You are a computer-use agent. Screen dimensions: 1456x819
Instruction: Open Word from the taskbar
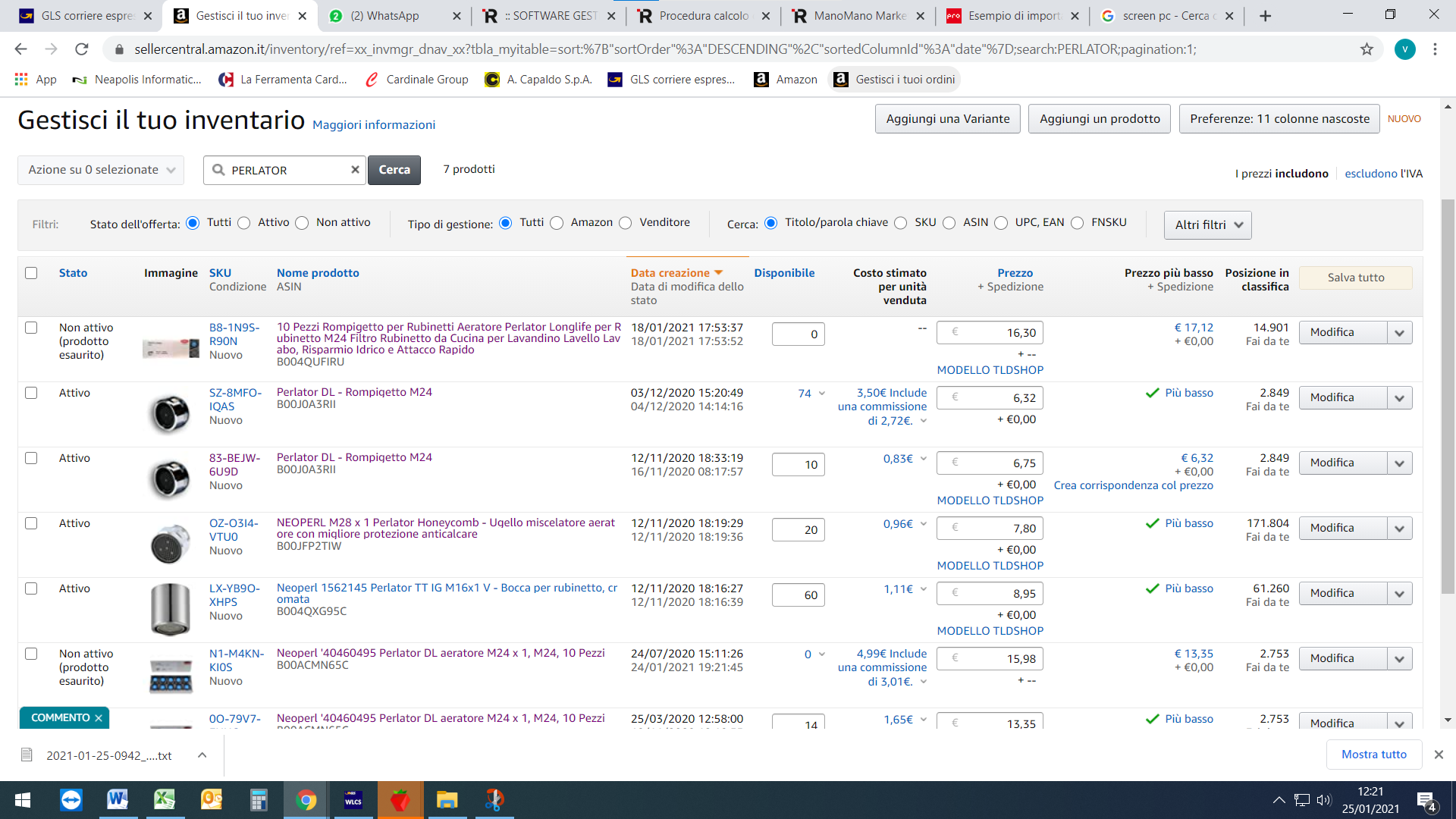click(118, 800)
